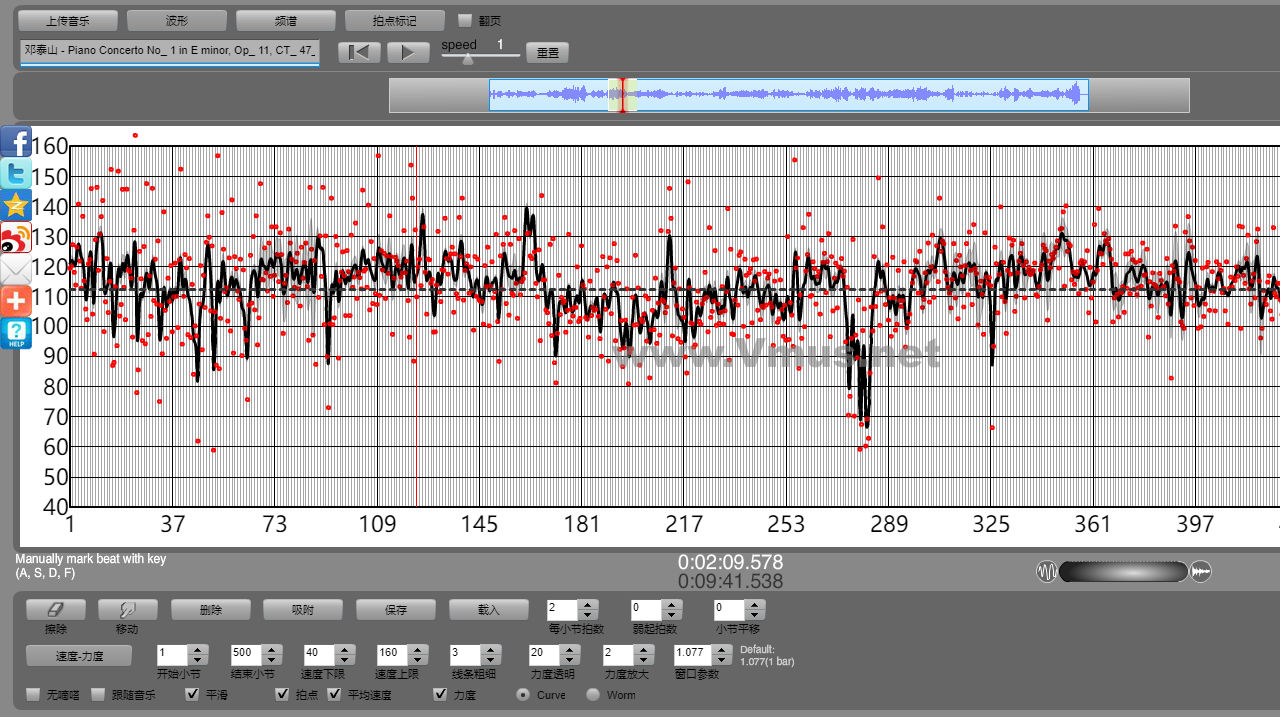Screen dimensions: 1280x717
Task: Select the move (移动) tool
Action: [127, 609]
